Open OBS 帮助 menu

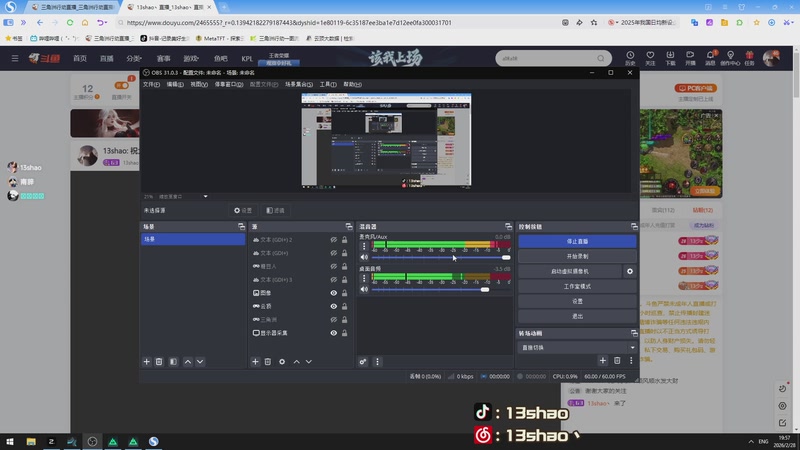coord(353,84)
